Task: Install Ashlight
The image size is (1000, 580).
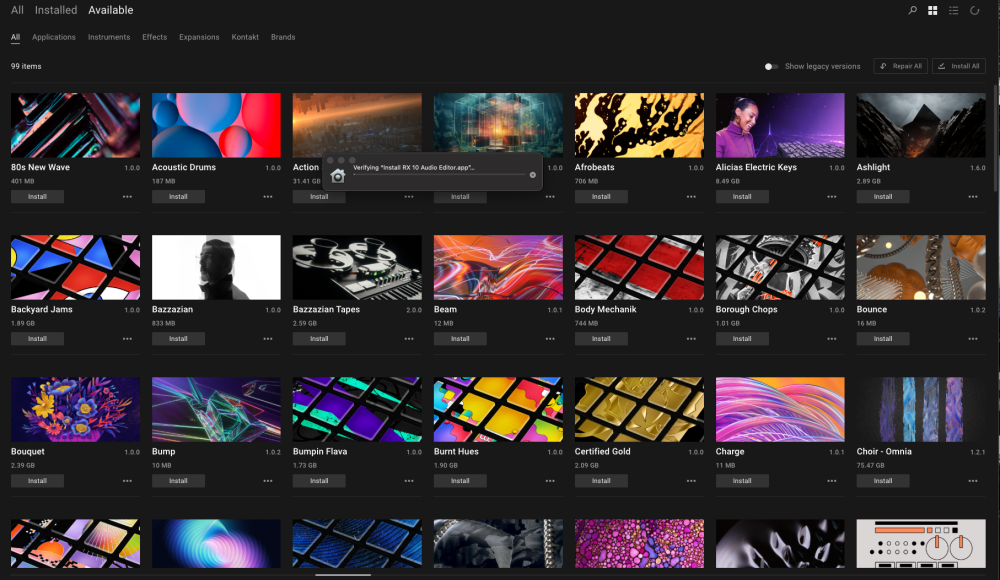Action: coord(883,197)
